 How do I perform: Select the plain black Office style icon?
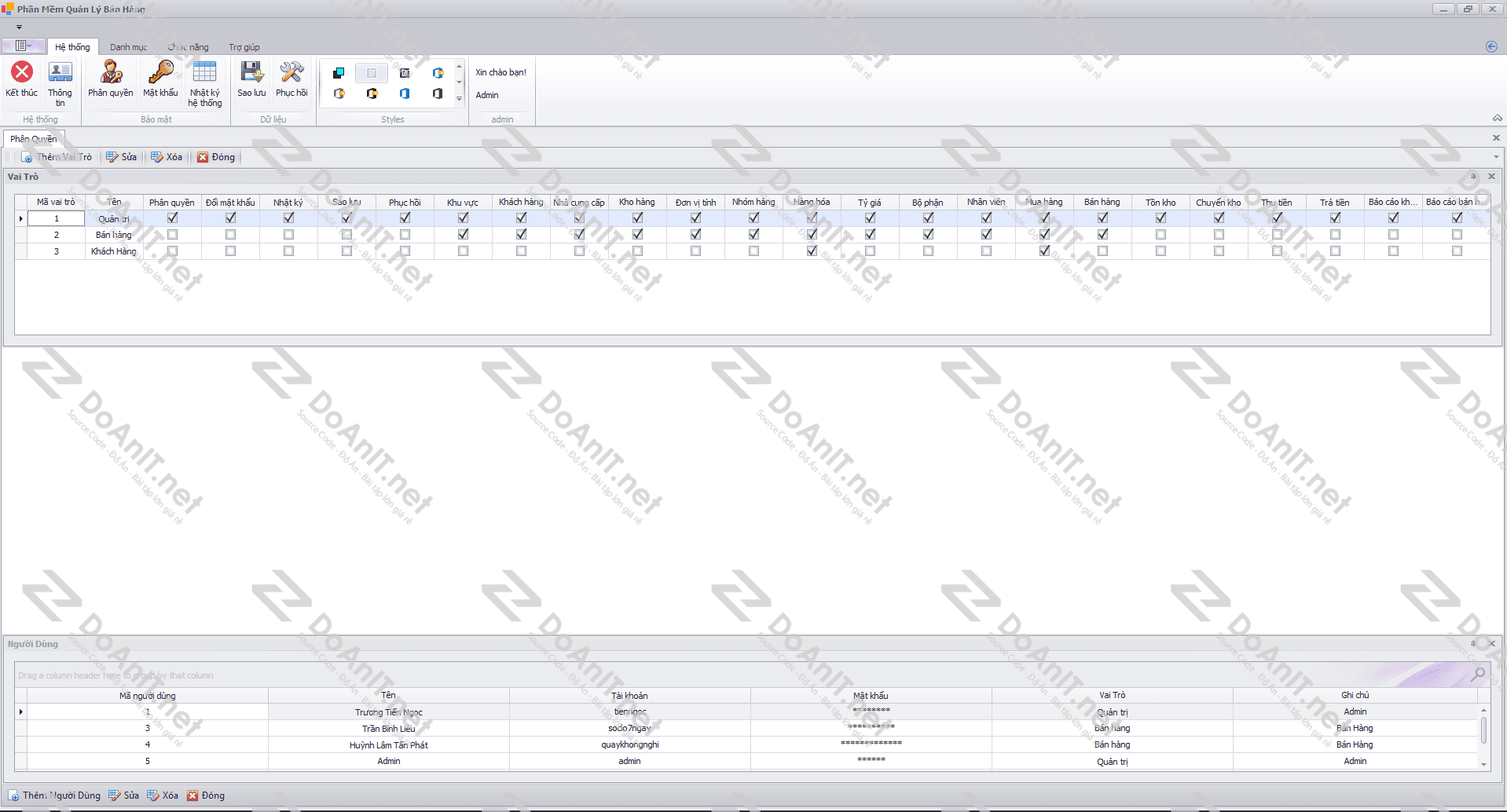click(438, 93)
